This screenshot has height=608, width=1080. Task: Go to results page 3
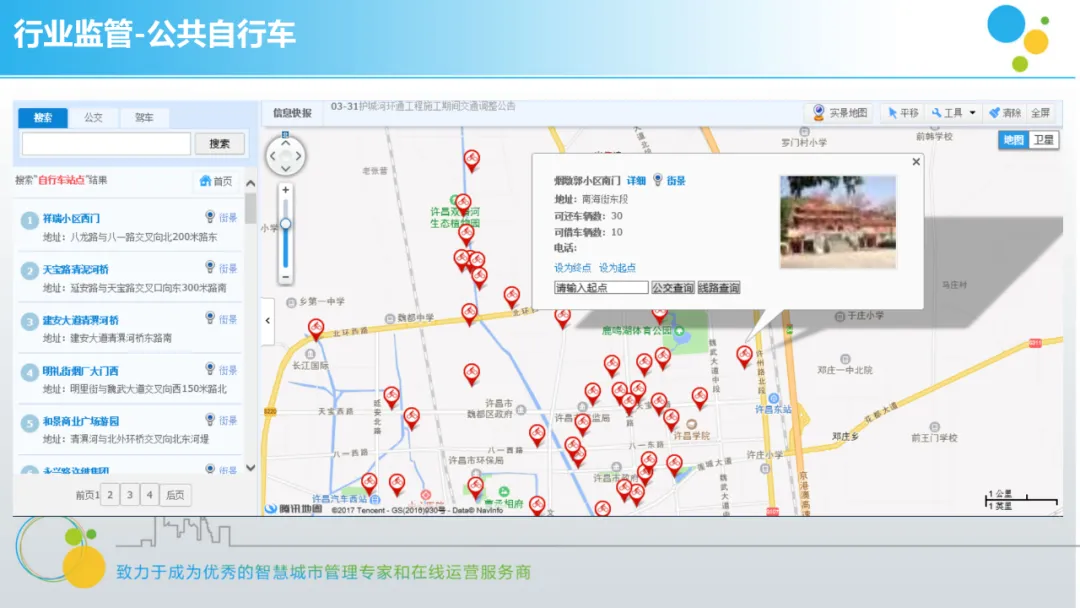pos(129,494)
